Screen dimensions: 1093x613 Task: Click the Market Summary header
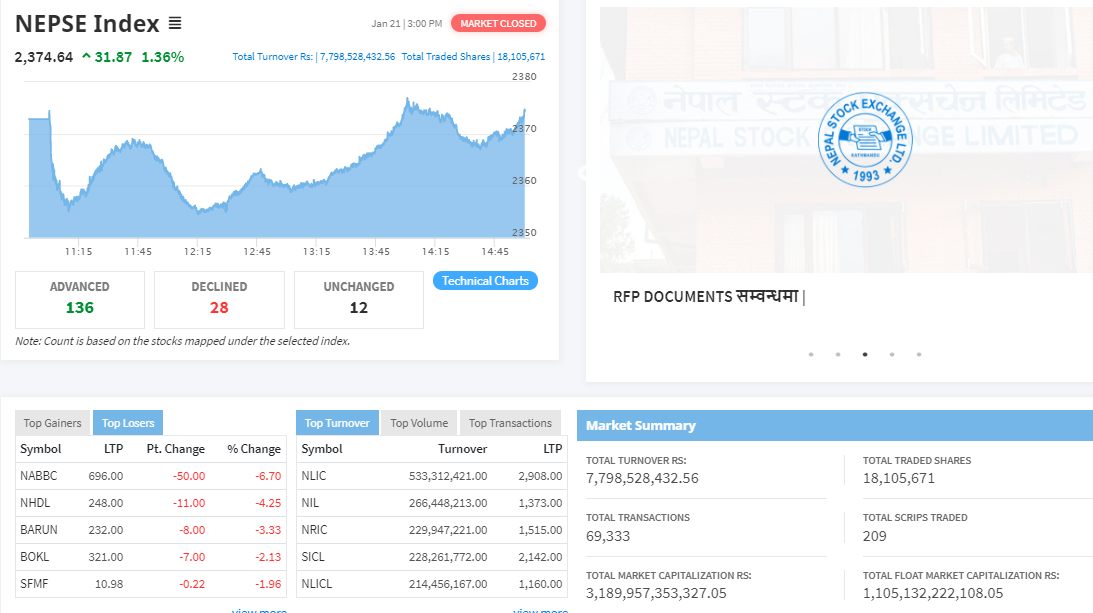(x=835, y=425)
